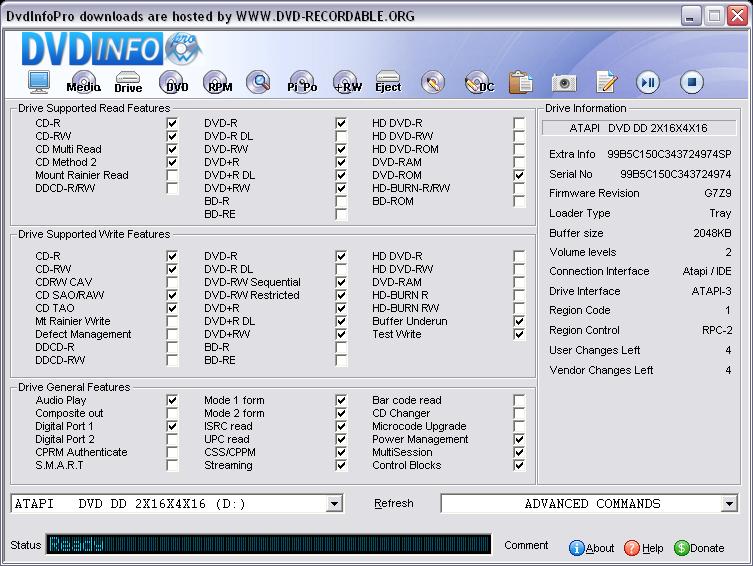
Task: Toggle CSS/CPPM checkbox
Action: (x=341, y=452)
